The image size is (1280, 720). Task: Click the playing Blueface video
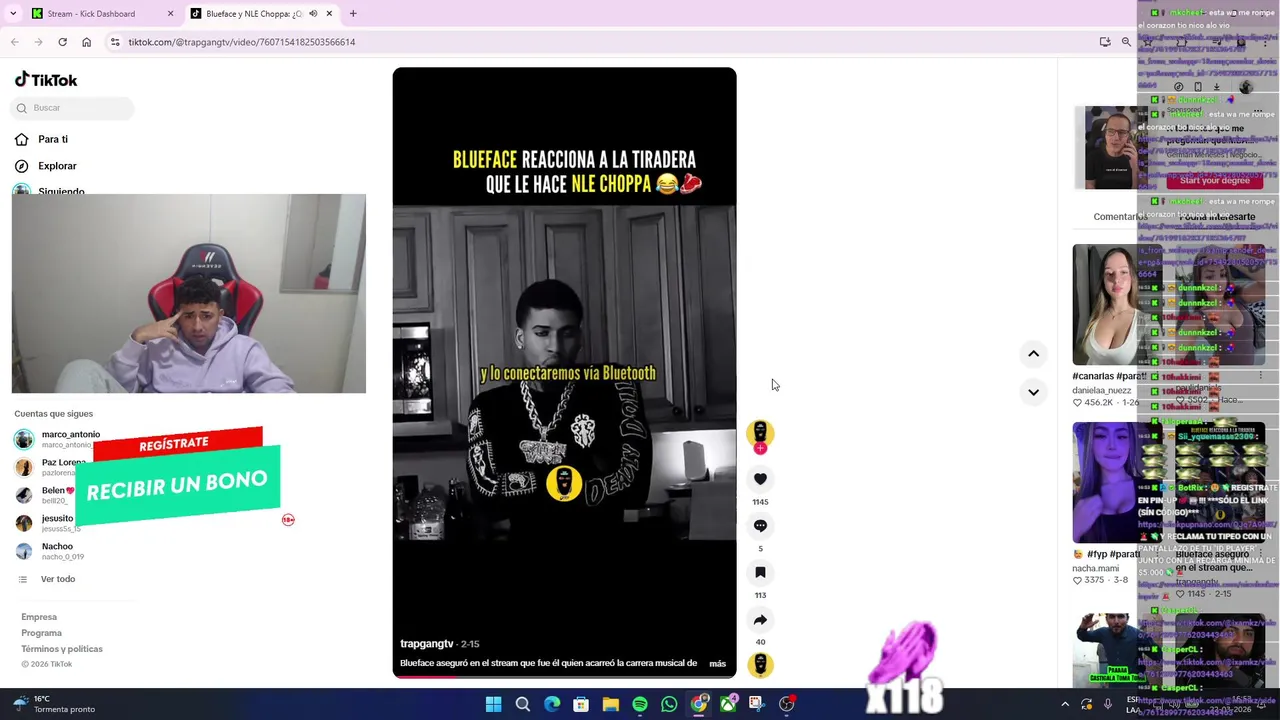point(564,372)
